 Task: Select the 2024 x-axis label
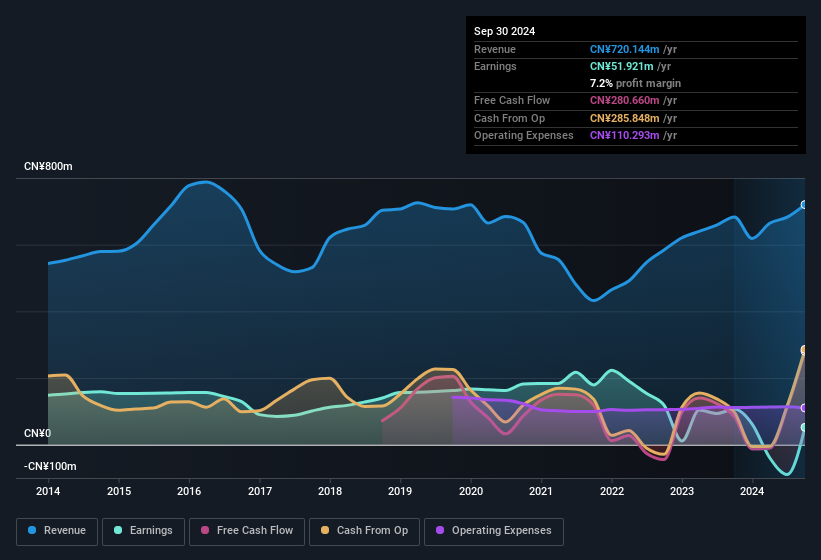click(x=752, y=491)
